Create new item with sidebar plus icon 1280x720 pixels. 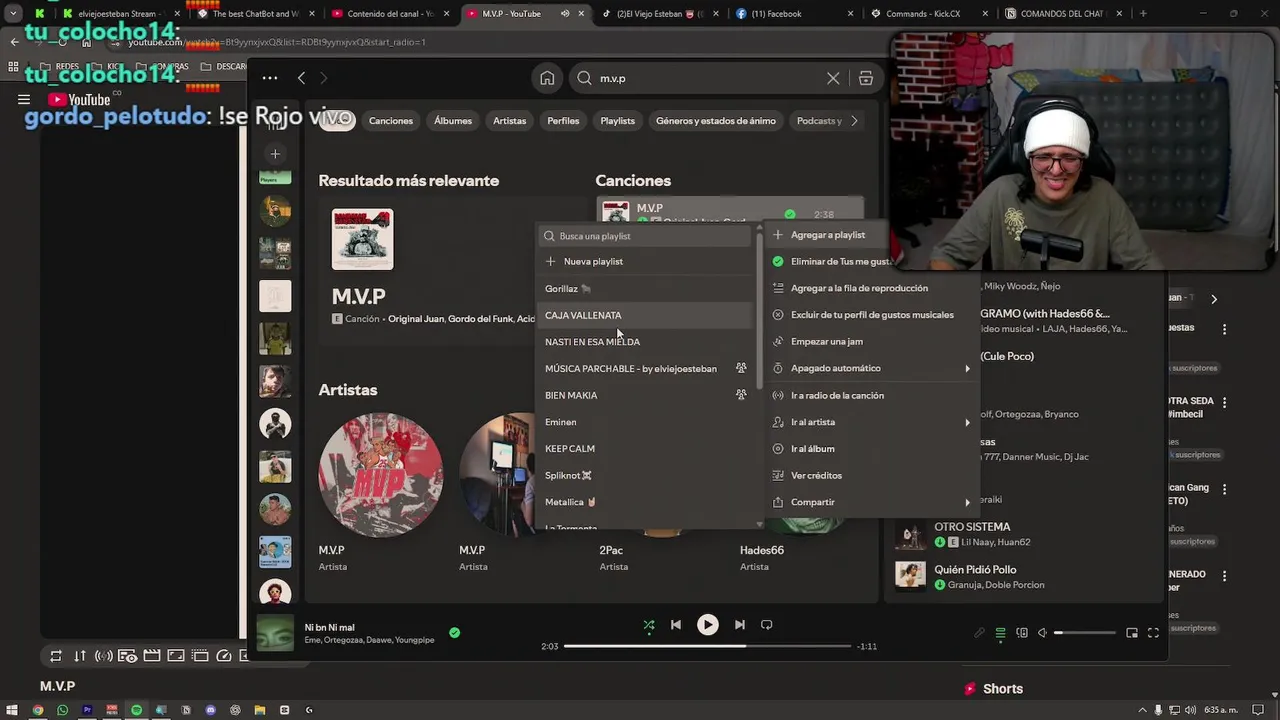tap(275, 154)
